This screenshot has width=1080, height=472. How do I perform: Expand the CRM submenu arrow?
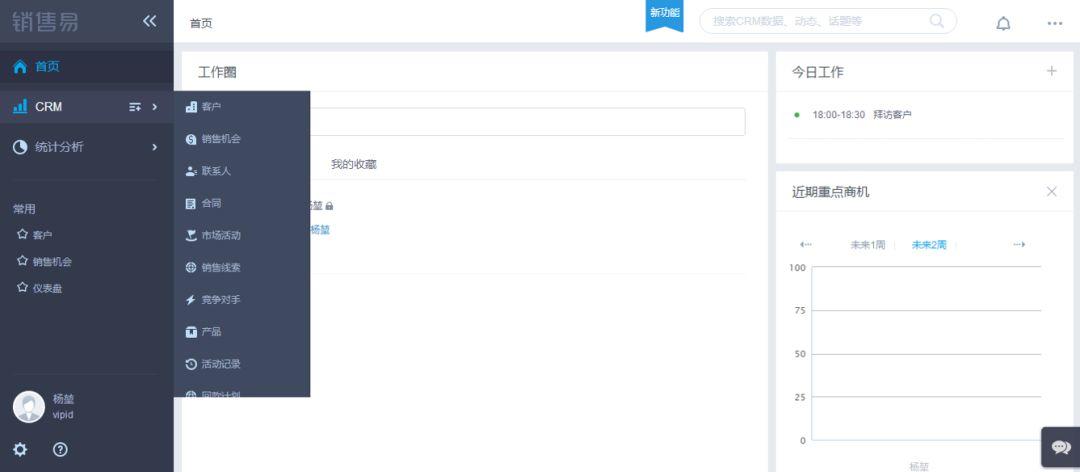pos(154,107)
